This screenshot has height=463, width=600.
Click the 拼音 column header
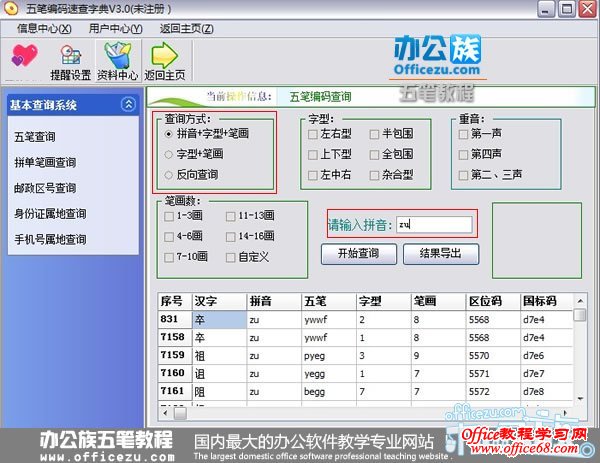[274, 302]
